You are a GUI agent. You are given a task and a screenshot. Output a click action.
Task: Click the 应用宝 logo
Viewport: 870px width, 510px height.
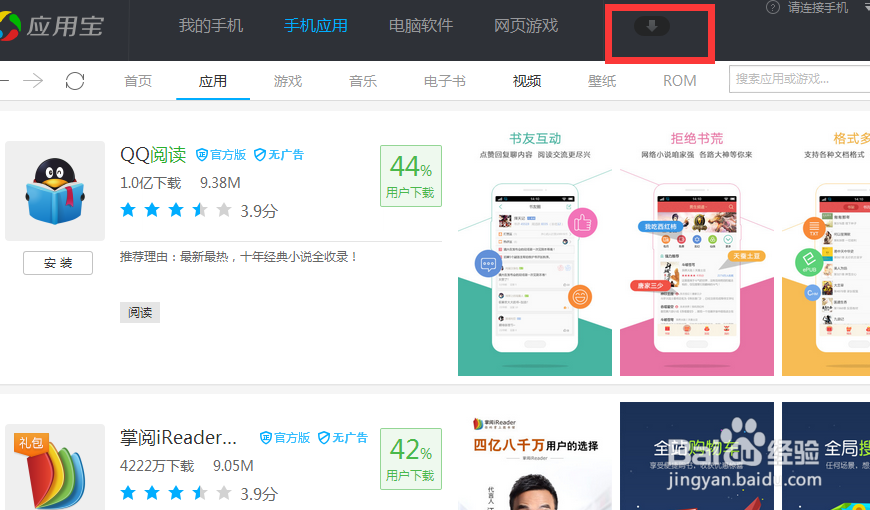52,26
